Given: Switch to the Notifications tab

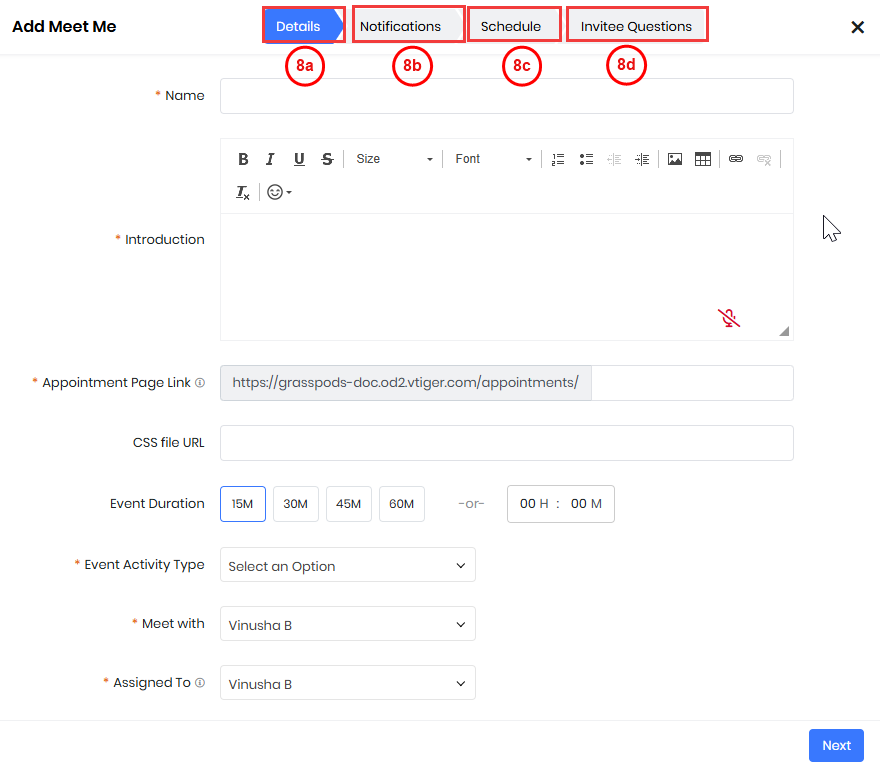Looking at the screenshot, I should 400,26.
